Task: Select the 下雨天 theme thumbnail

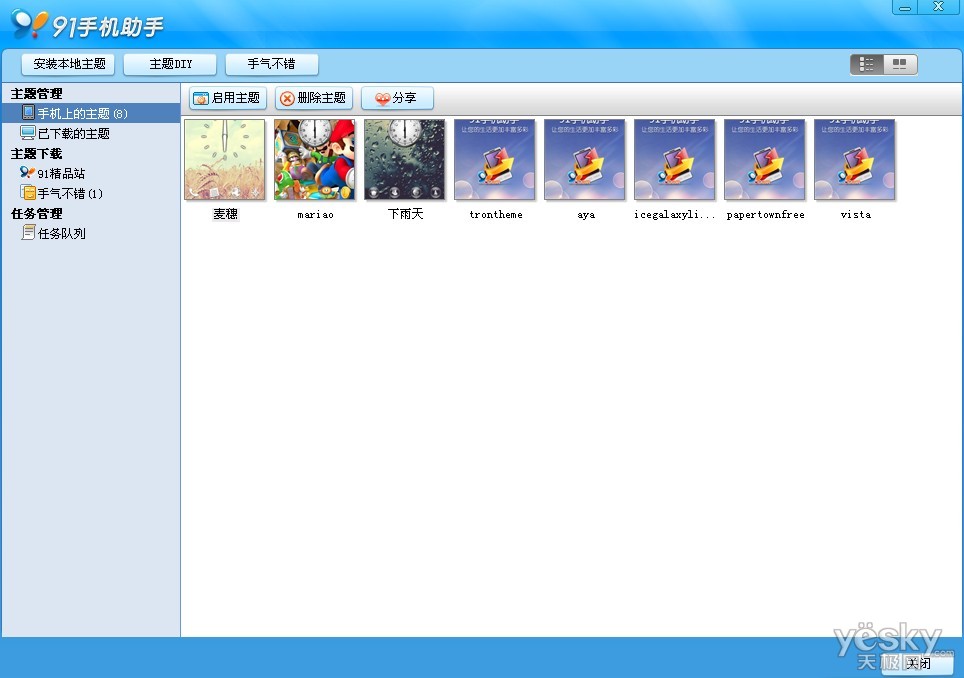Action: pyautogui.click(x=405, y=160)
